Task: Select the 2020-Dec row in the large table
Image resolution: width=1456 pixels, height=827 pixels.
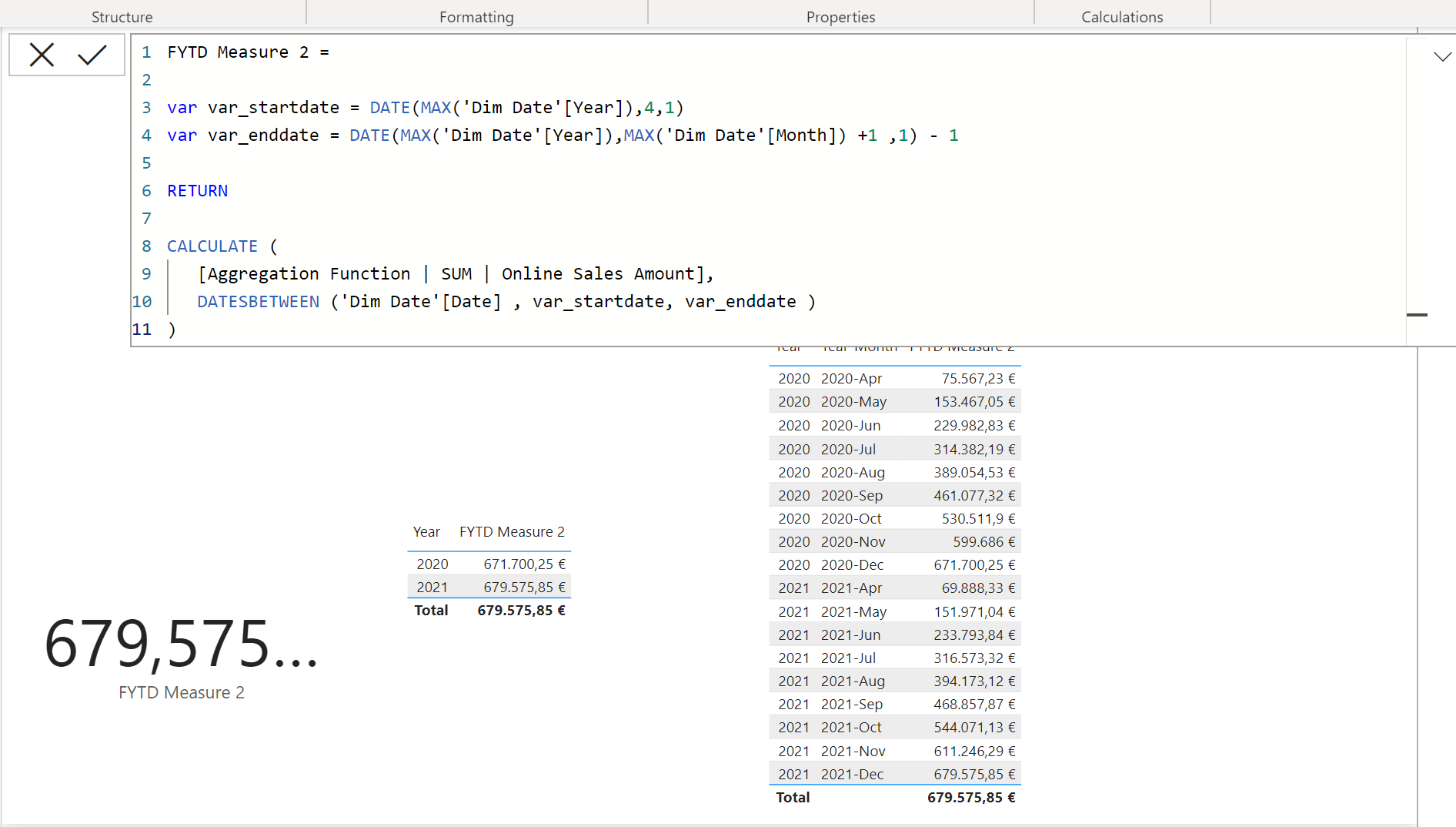Action: [x=895, y=565]
